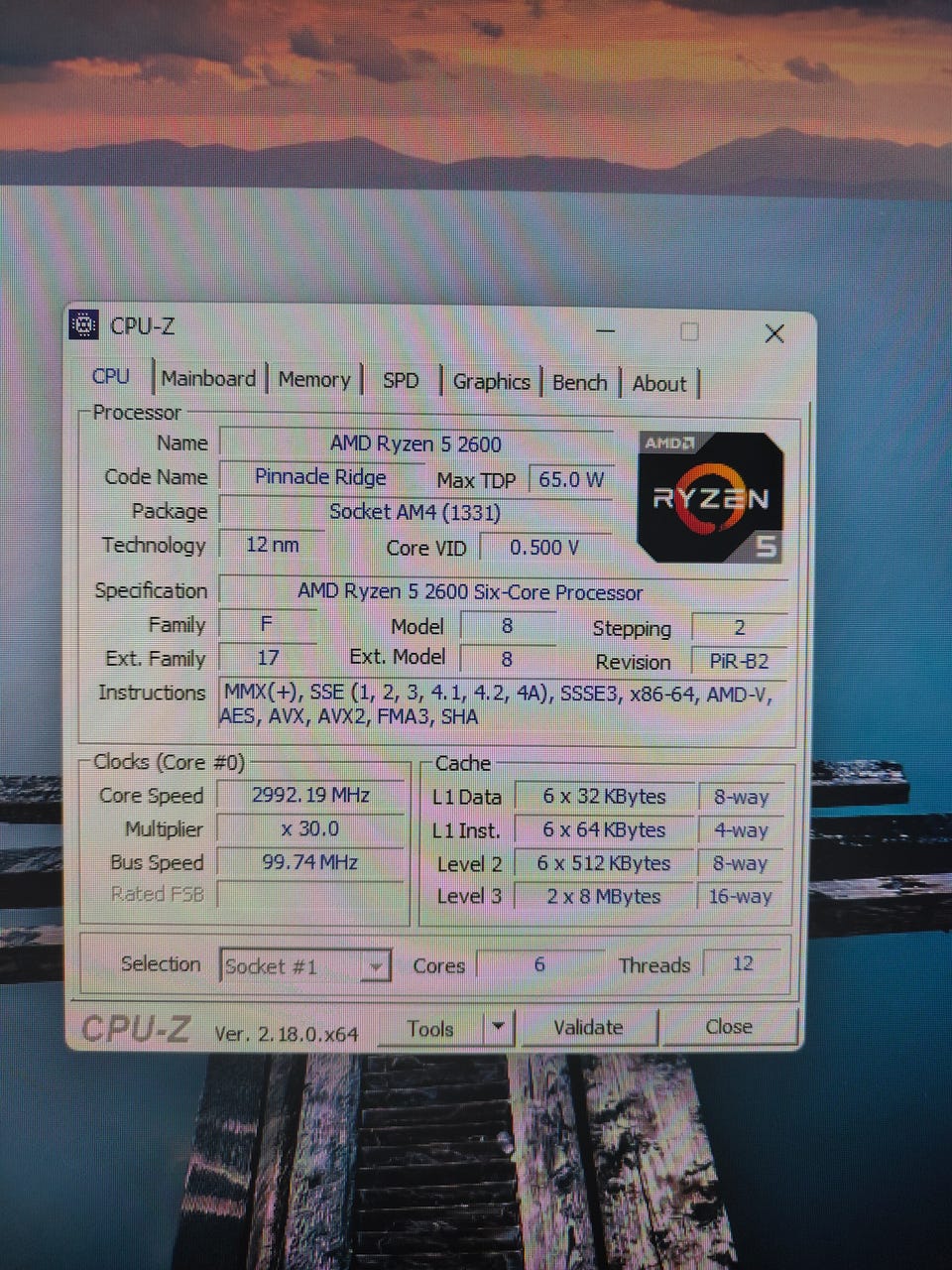Click the Core VID value 0.500 V
This screenshot has width=952, height=1270.
click(x=544, y=548)
